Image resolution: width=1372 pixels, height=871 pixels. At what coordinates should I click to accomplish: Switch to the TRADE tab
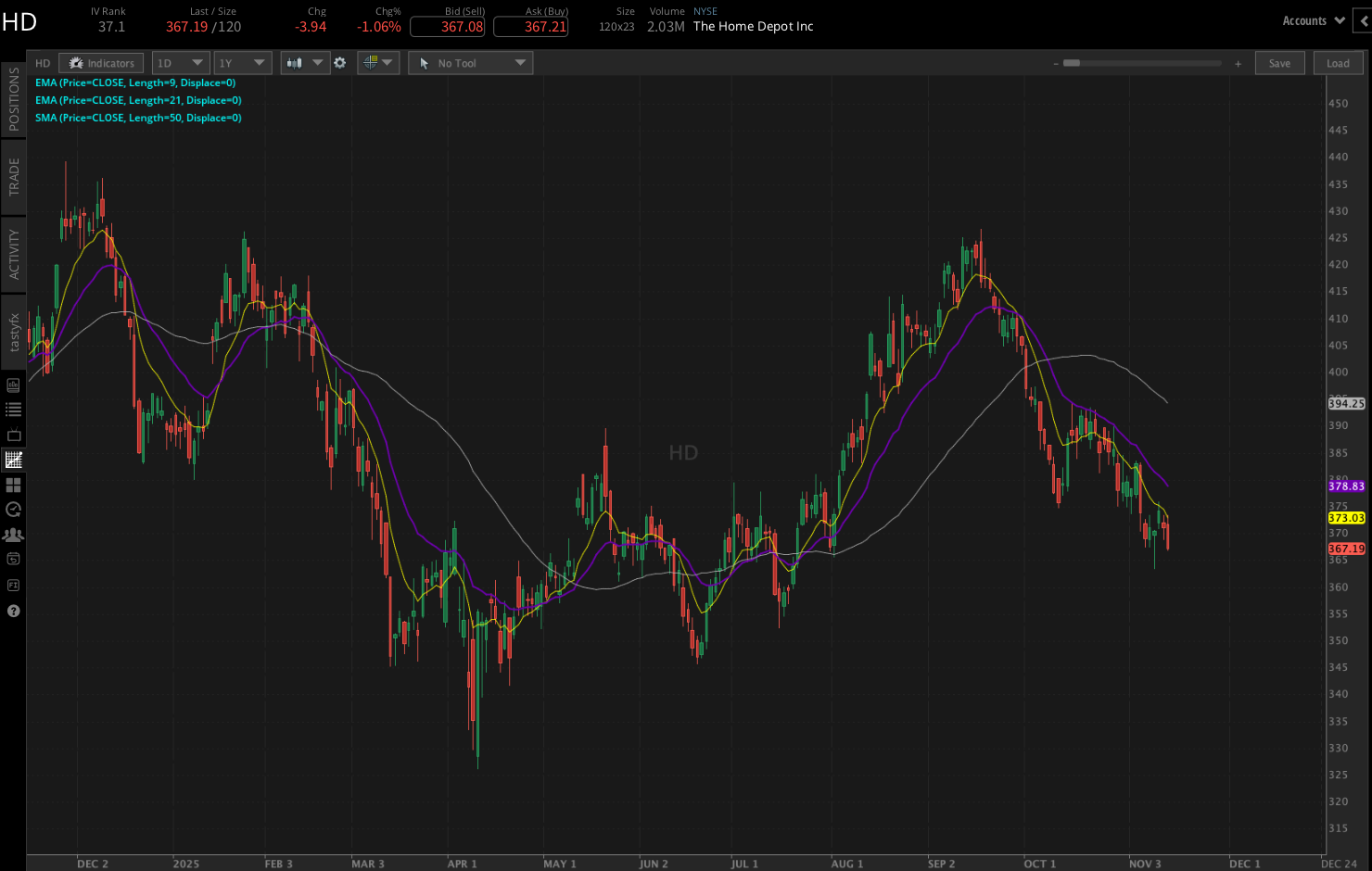[x=14, y=176]
